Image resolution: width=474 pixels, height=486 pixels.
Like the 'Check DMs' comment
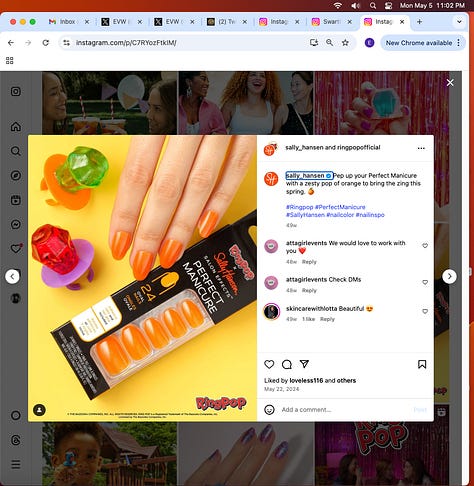click(x=425, y=282)
